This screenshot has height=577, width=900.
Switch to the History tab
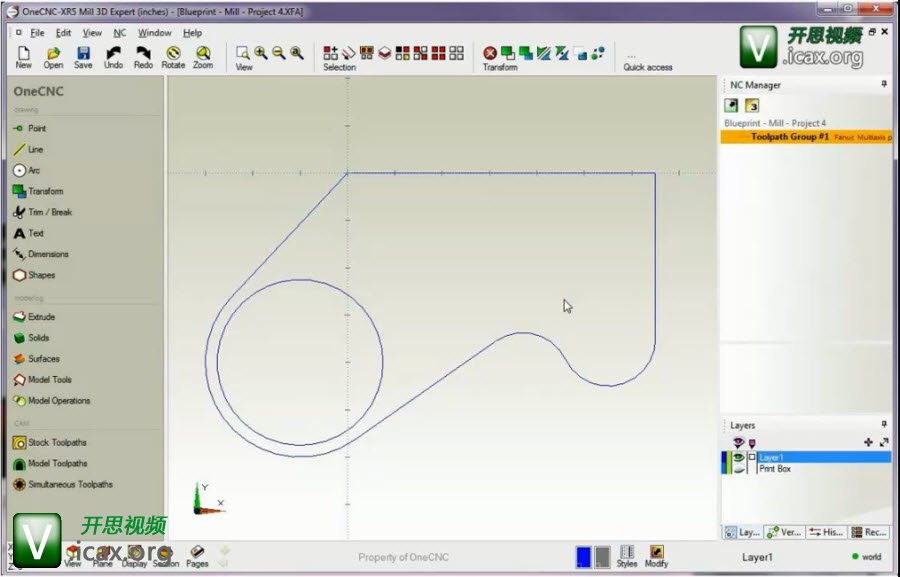coord(827,532)
